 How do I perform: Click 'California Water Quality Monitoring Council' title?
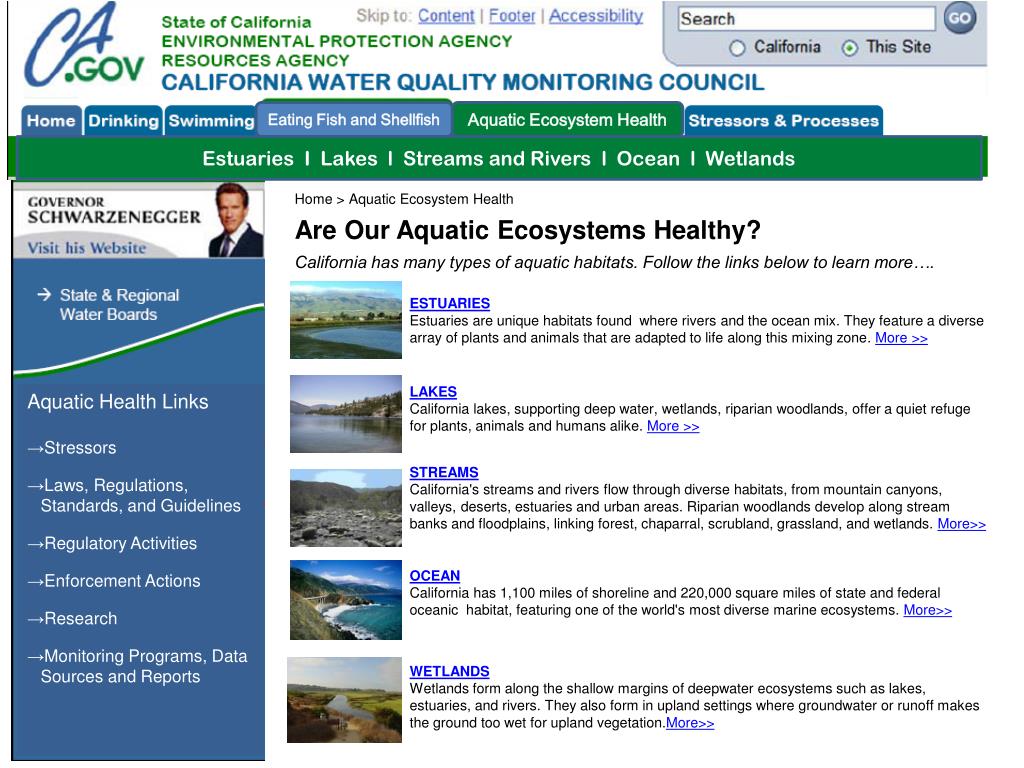point(462,82)
